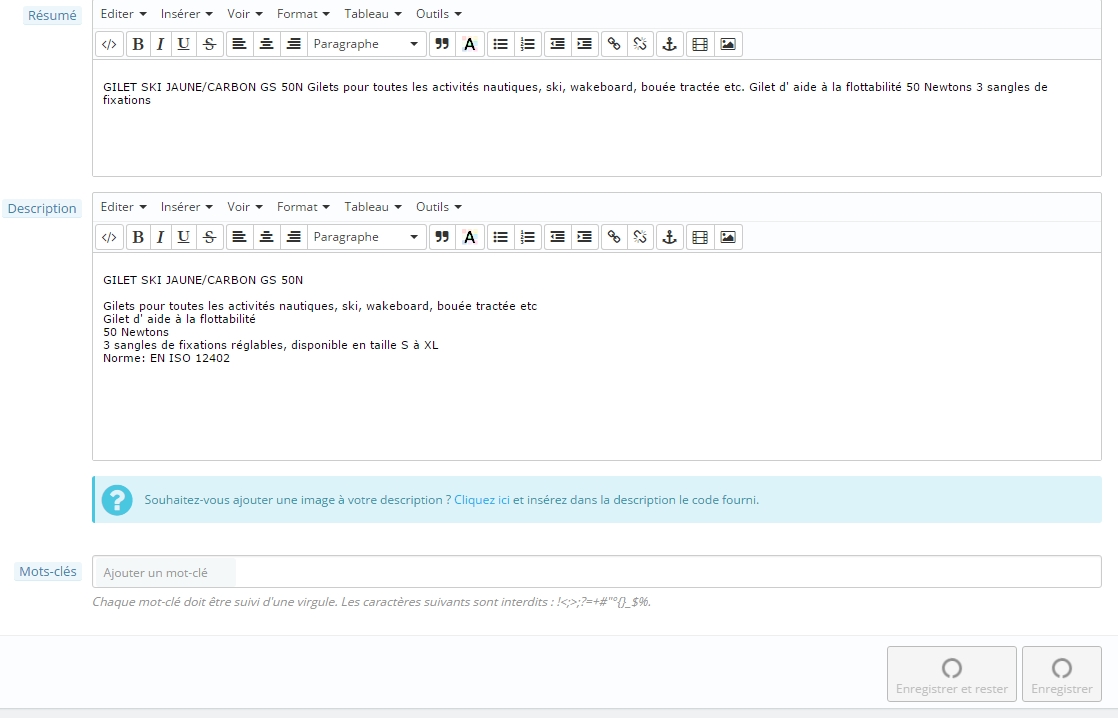The height and width of the screenshot is (718, 1118).
Task: Open source code view in Résumé editor
Action: pyautogui.click(x=109, y=44)
